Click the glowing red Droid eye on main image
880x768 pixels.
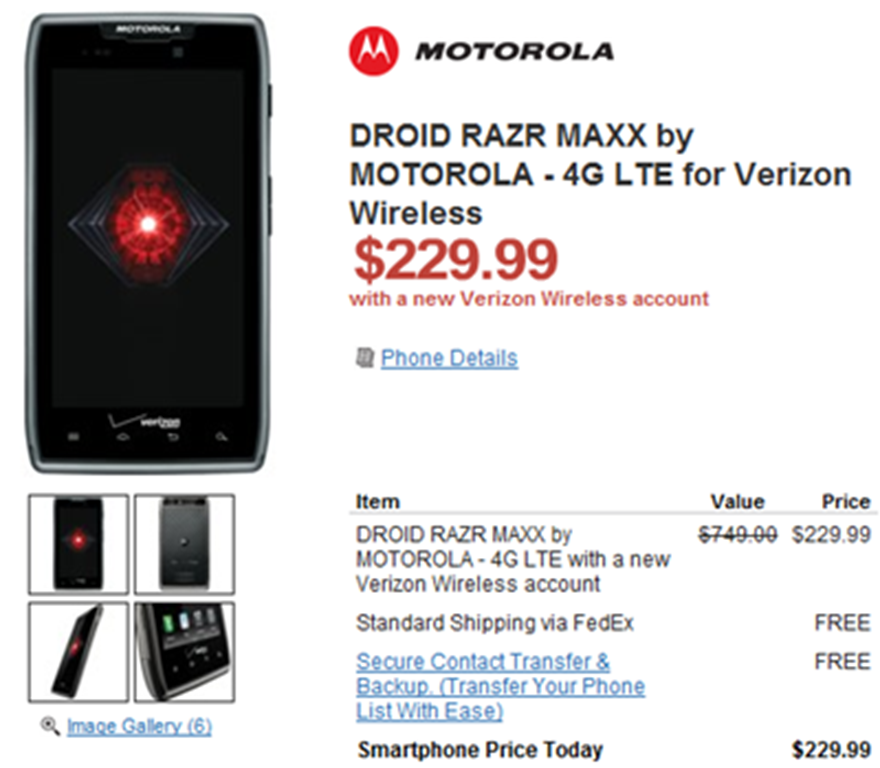tap(148, 223)
